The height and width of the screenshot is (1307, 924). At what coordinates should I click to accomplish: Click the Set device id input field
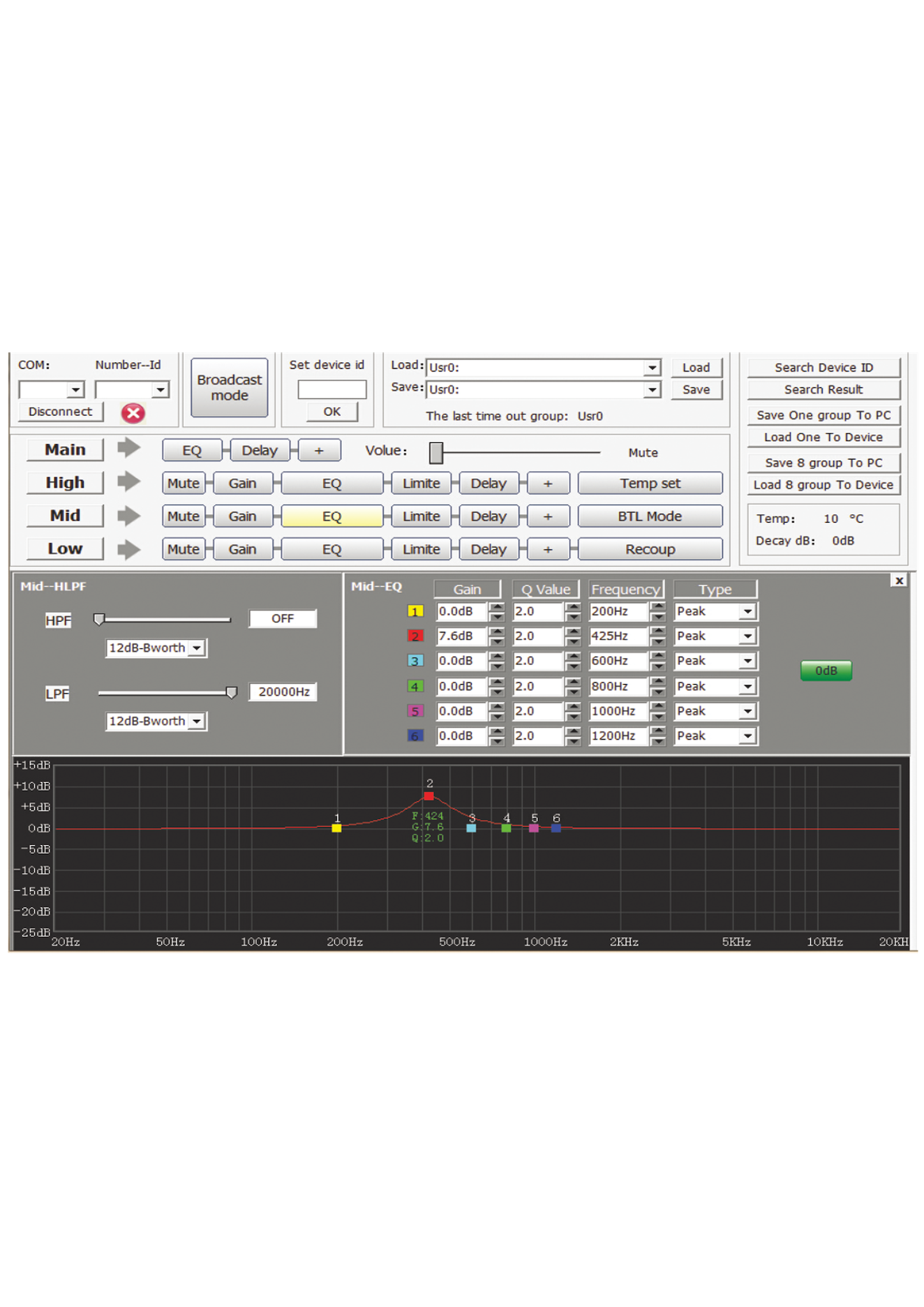[332, 389]
